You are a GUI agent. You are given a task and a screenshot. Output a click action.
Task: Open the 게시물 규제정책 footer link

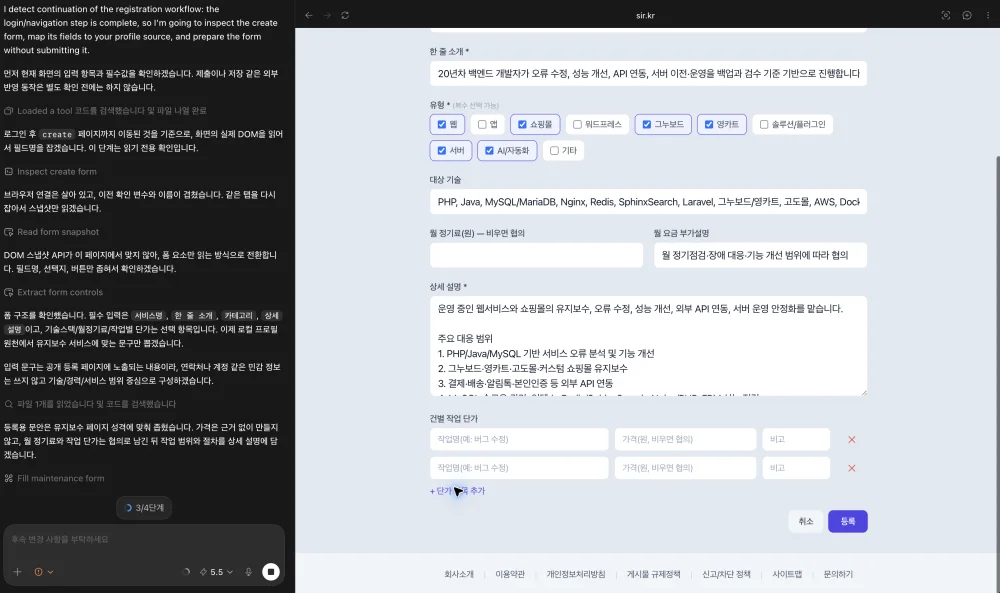[654, 575]
